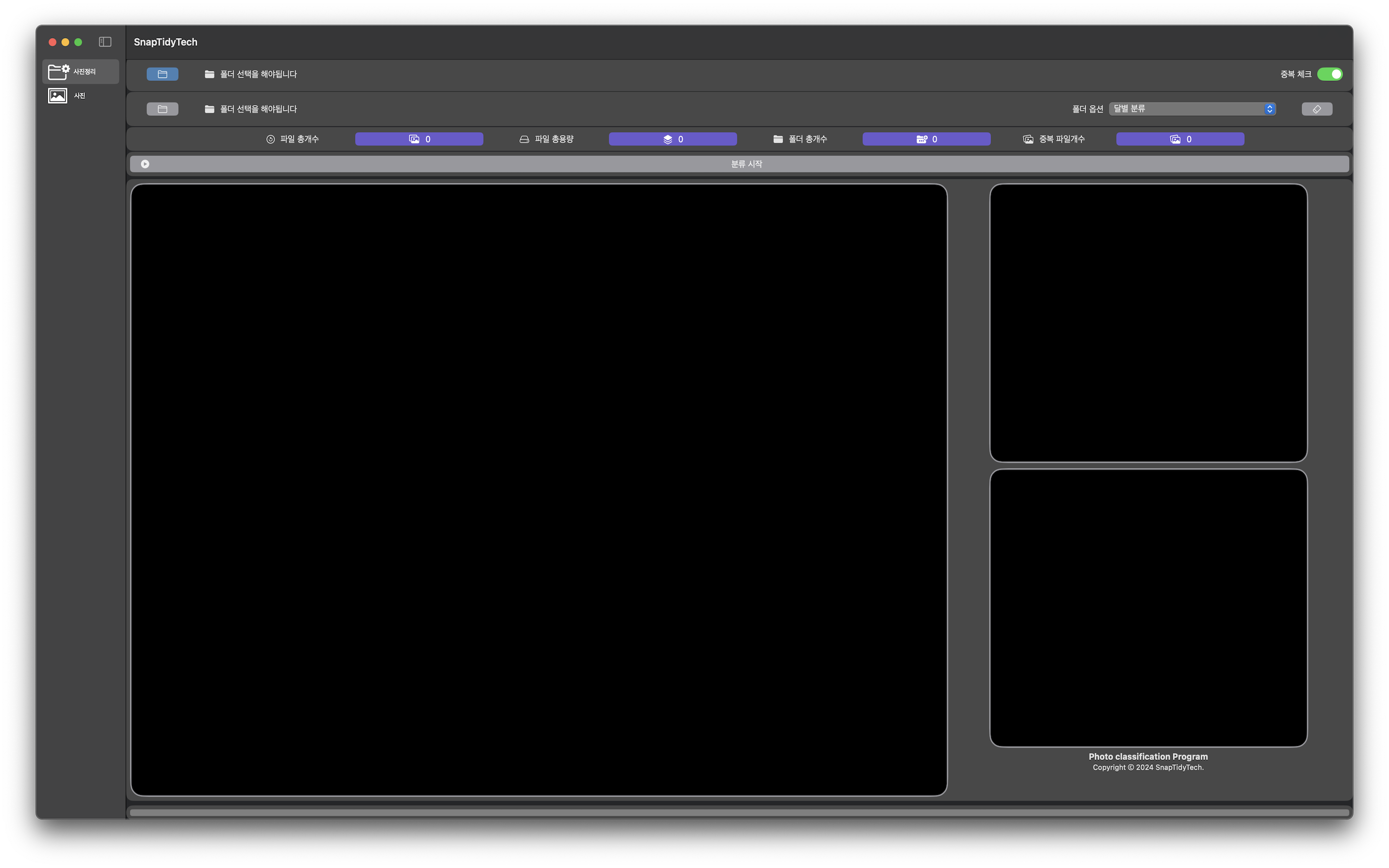Click the upper right preview panel
The width and height of the screenshot is (1389, 868).
coord(1148,323)
